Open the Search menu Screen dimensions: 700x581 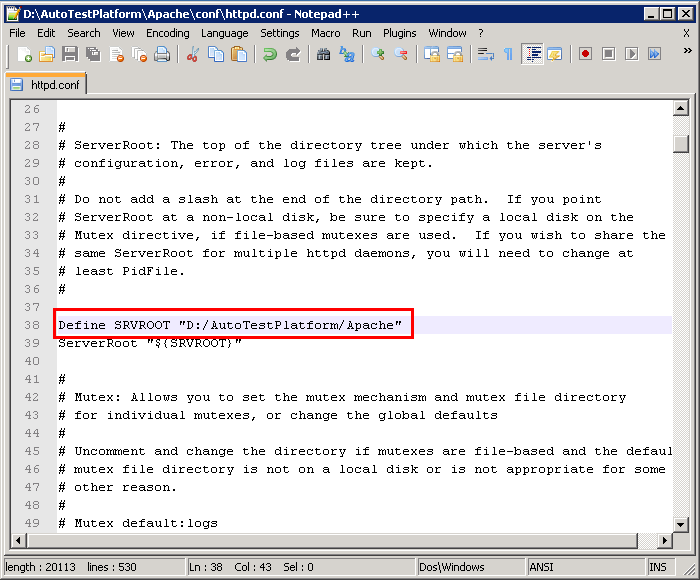(84, 33)
